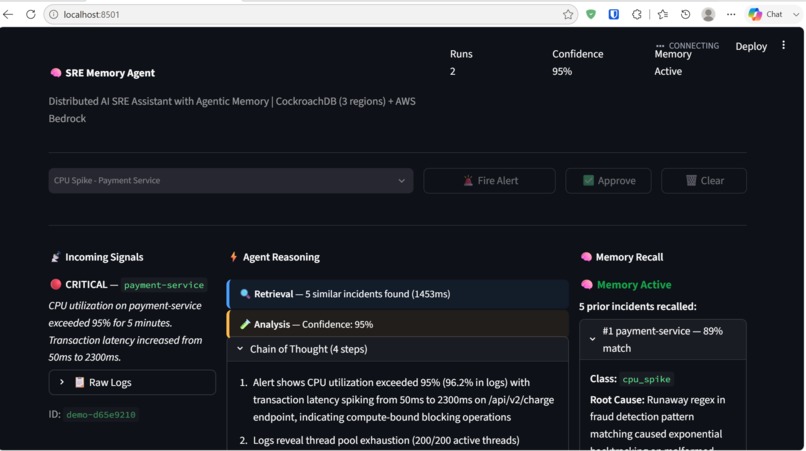
Task: Click the Runs value 2
Action: (x=452, y=71)
